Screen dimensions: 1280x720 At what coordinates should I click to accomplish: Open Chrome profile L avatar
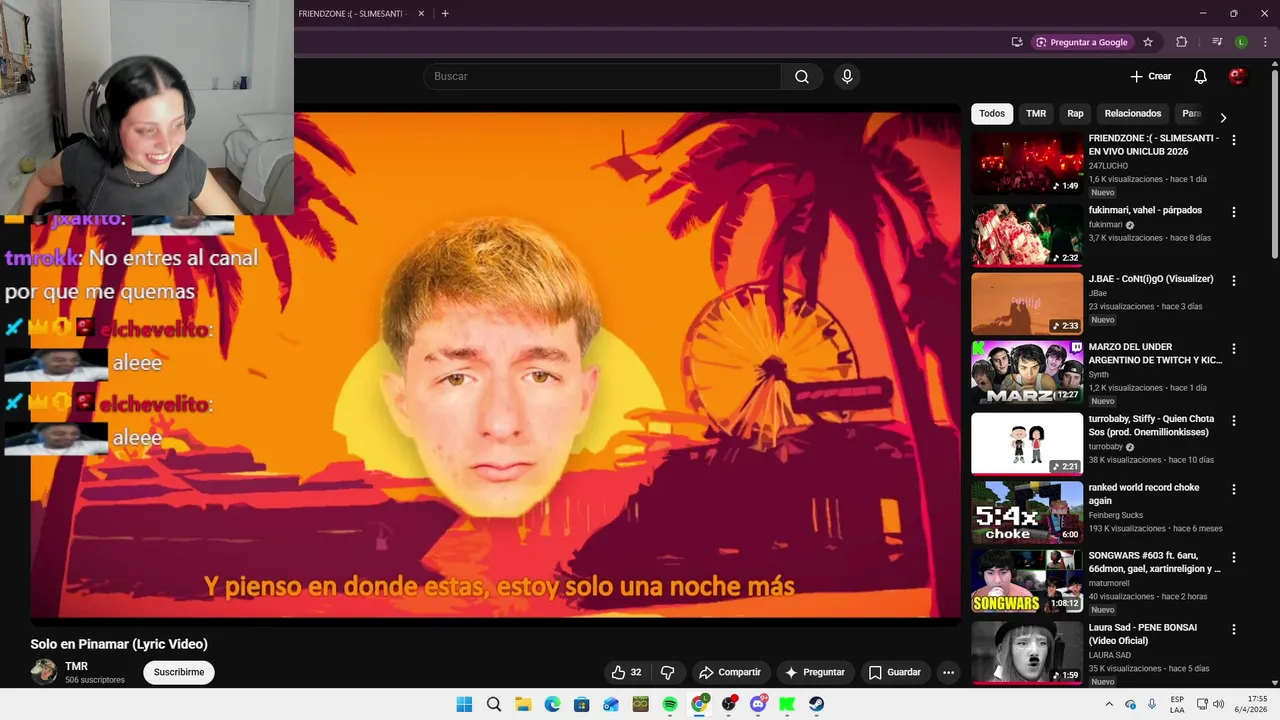1241,42
